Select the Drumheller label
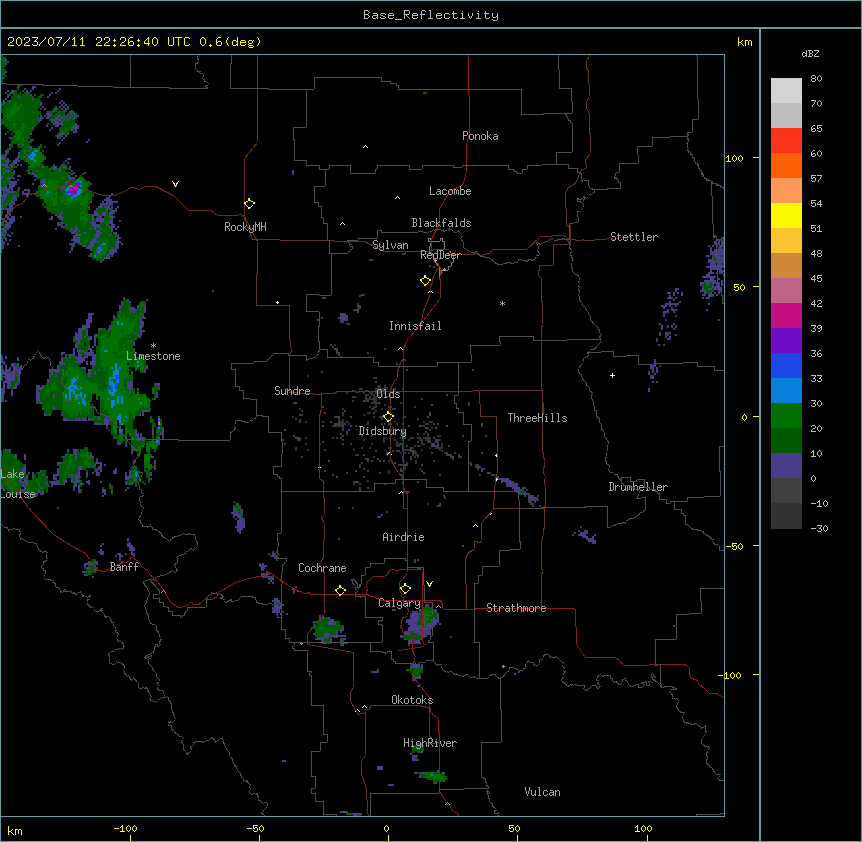This screenshot has height=842, width=862. tap(638, 487)
